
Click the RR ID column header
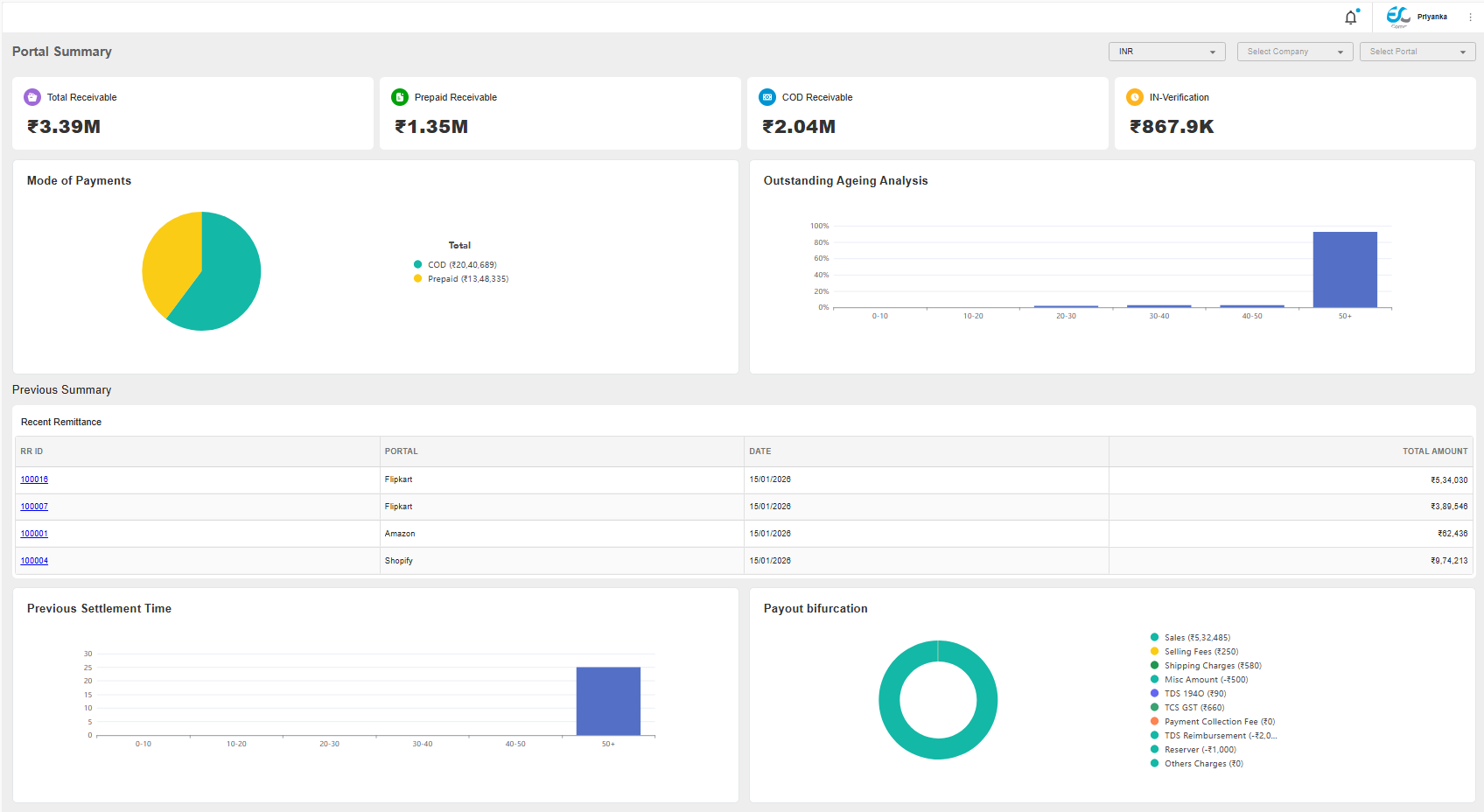(32, 451)
